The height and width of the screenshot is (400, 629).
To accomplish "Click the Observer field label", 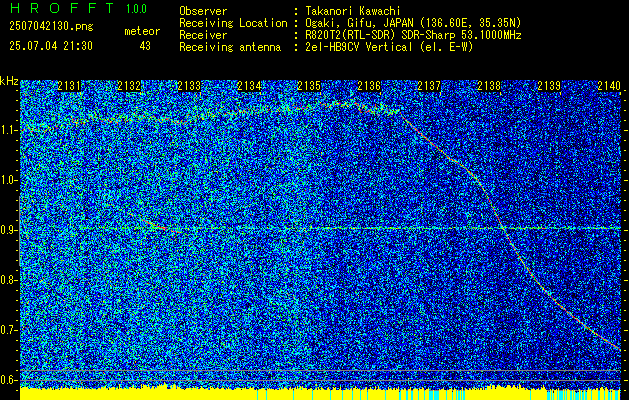I will pos(203,11).
